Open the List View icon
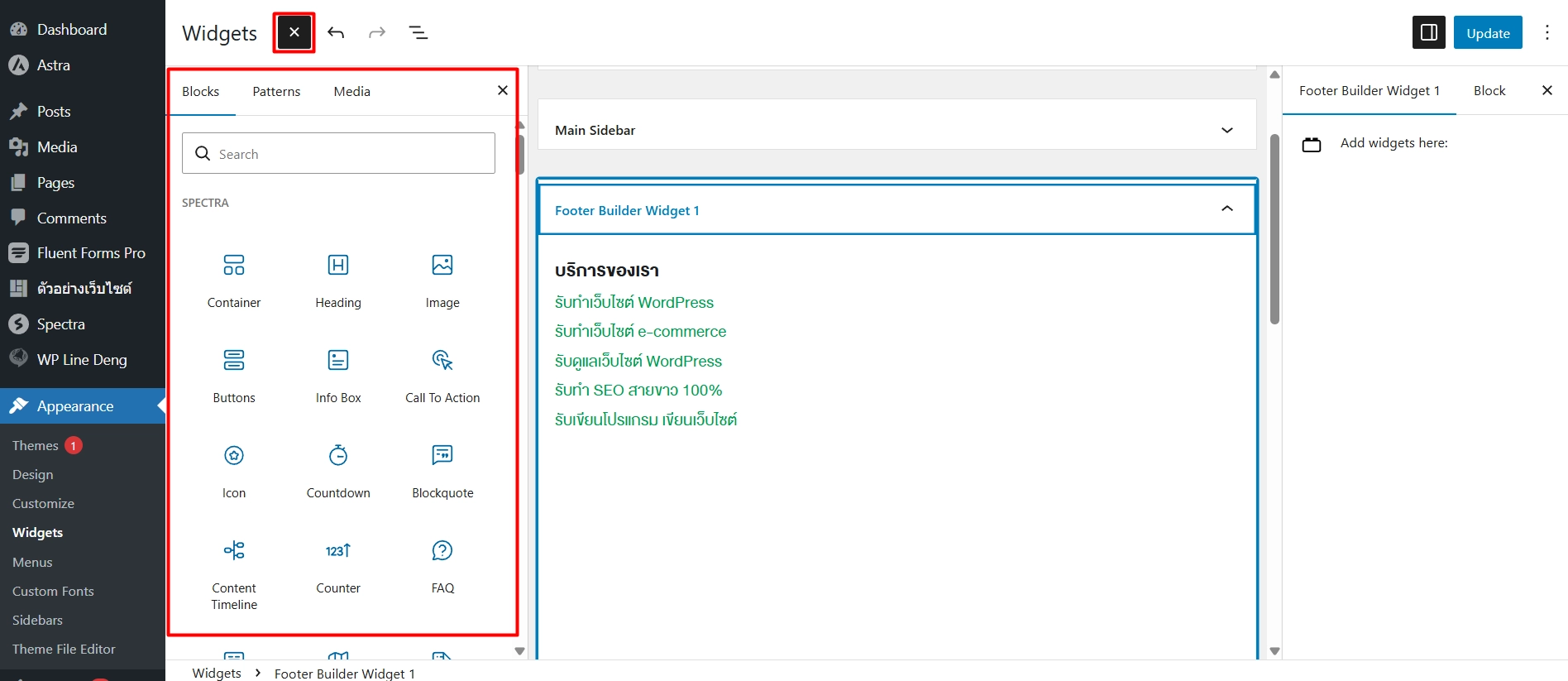The height and width of the screenshot is (681, 1568). click(418, 33)
